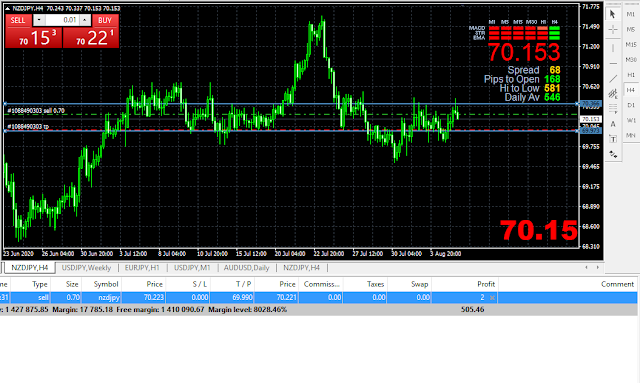Switch chart to H1 timeframe
640x383 pixels.
[631, 75]
